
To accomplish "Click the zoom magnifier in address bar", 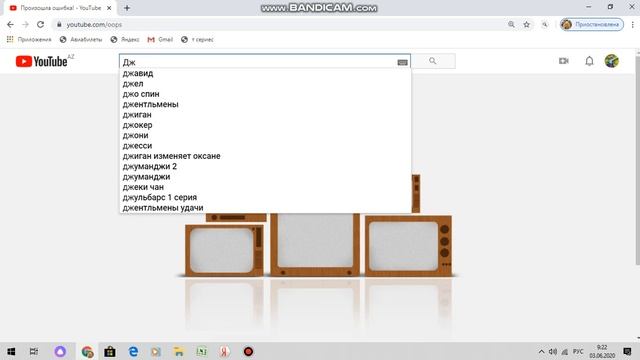I will coord(511,24).
